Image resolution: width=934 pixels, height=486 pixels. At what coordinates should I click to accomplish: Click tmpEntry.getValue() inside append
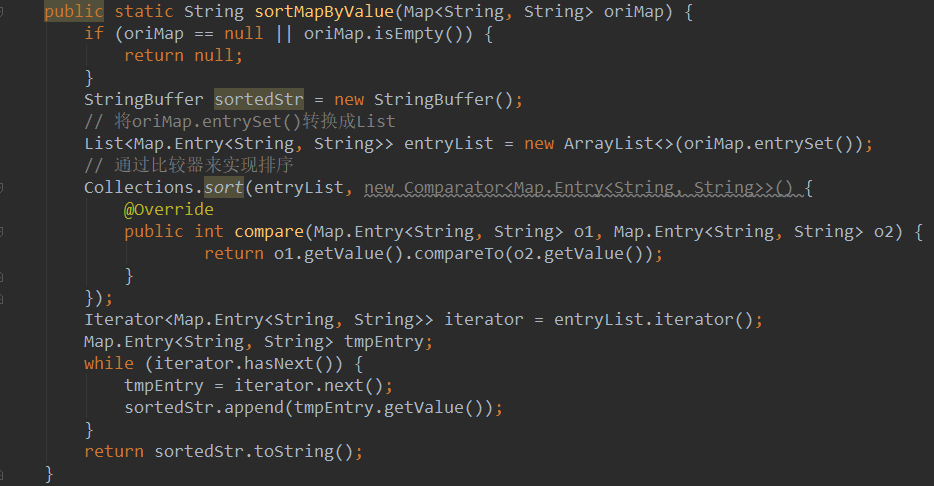coord(388,407)
